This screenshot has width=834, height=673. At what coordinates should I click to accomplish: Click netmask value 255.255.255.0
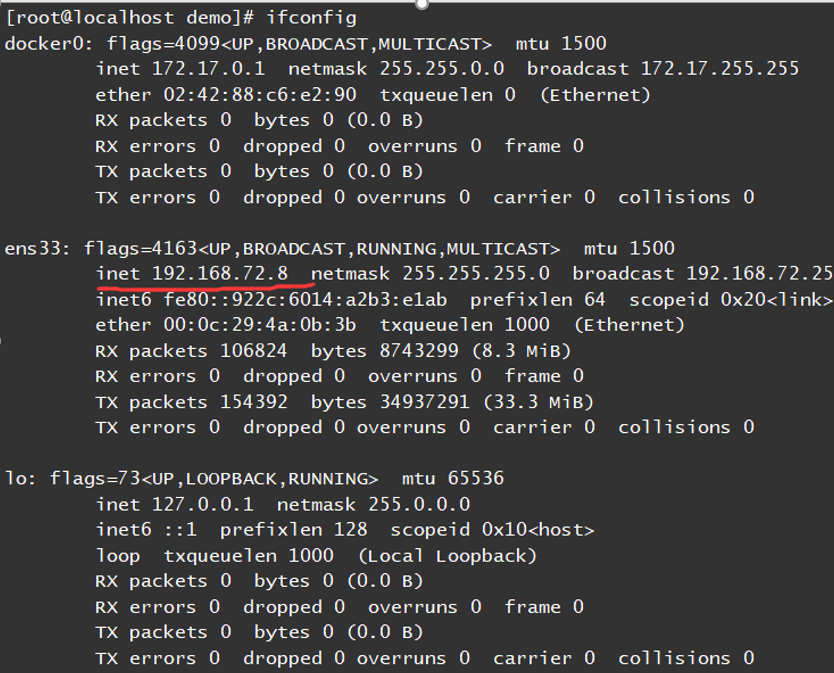pyautogui.click(x=476, y=274)
